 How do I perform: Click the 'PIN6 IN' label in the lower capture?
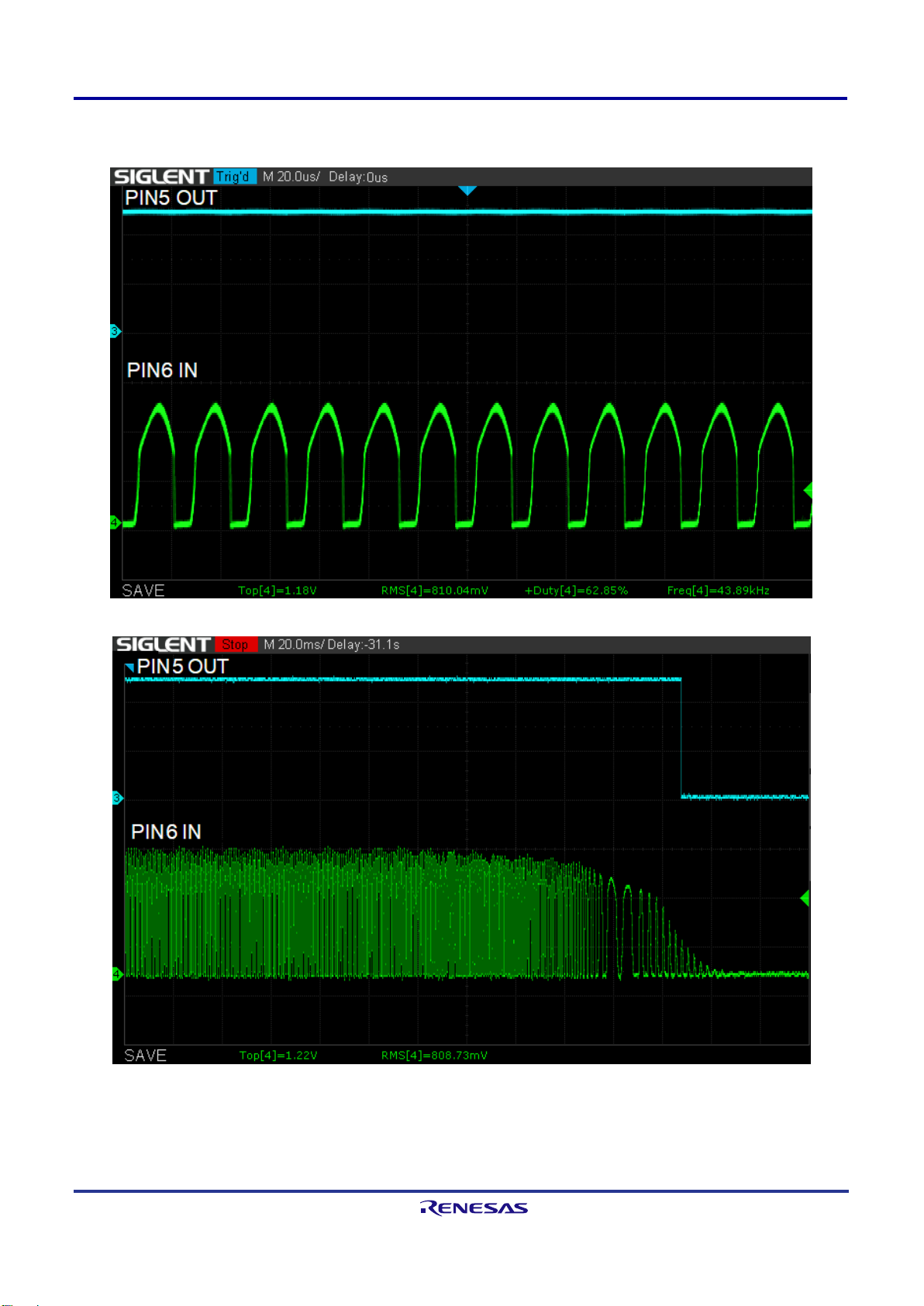166,832
